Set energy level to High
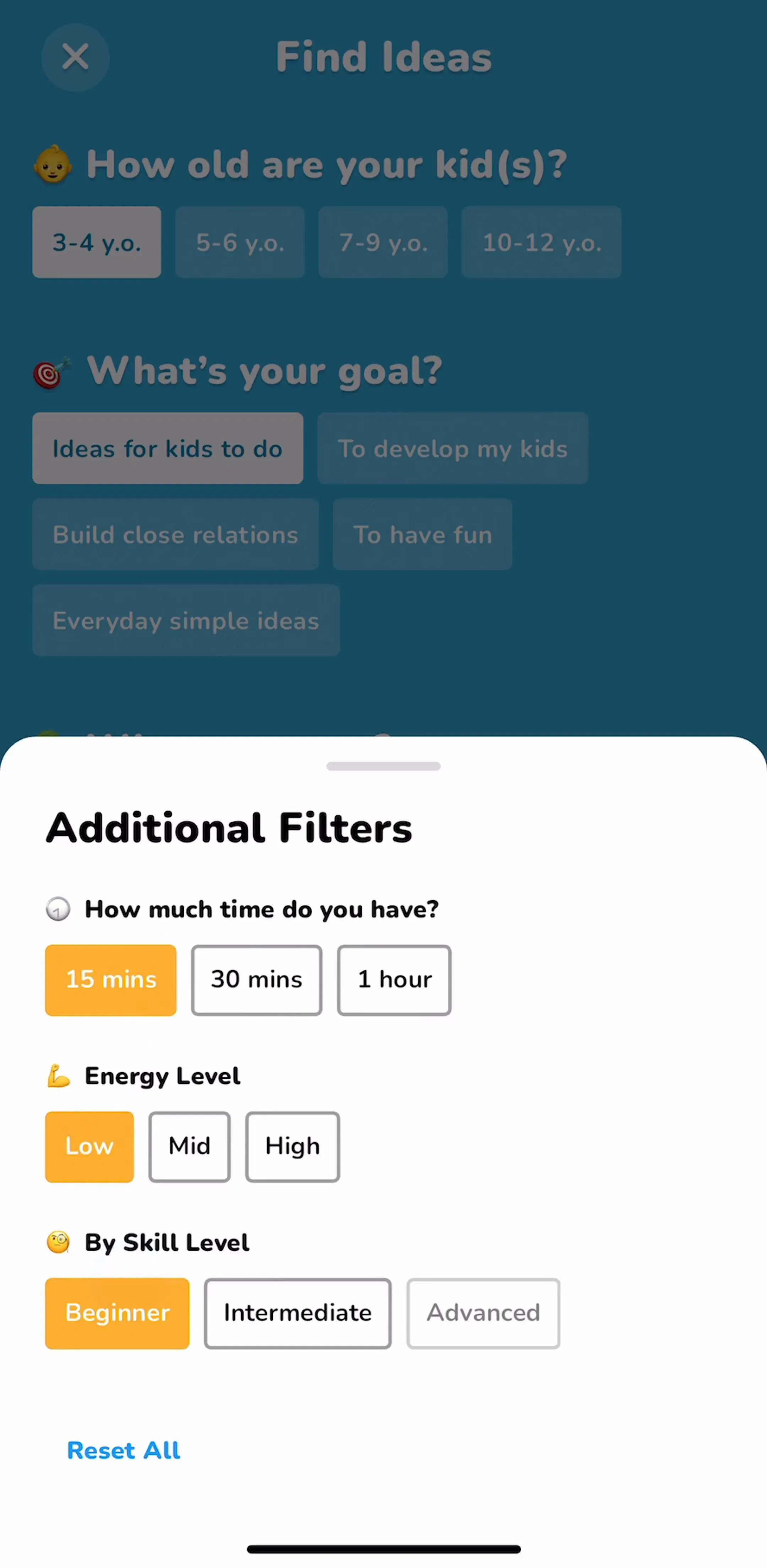This screenshot has width=767, height=1568. 293,1147
